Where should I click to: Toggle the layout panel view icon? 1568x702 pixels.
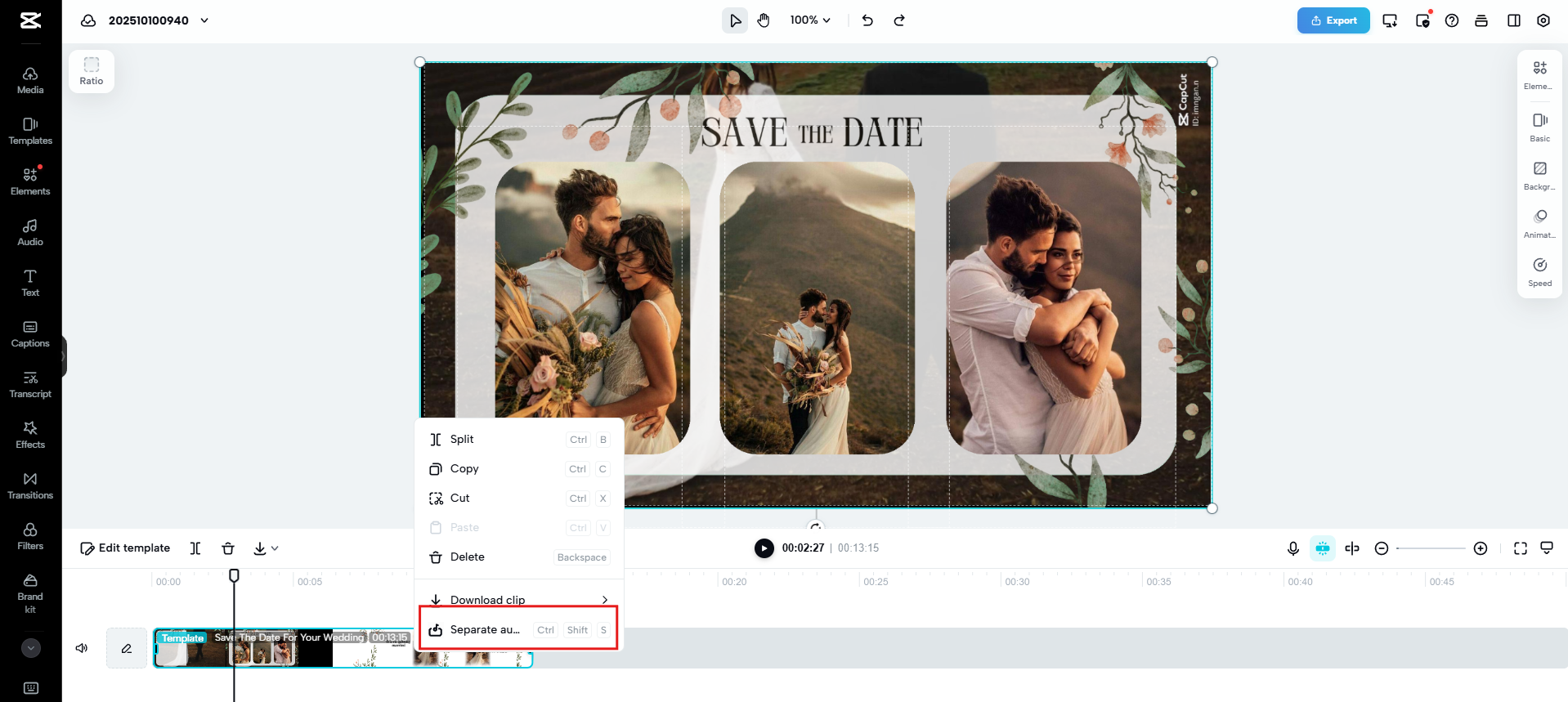point(1513,20)
